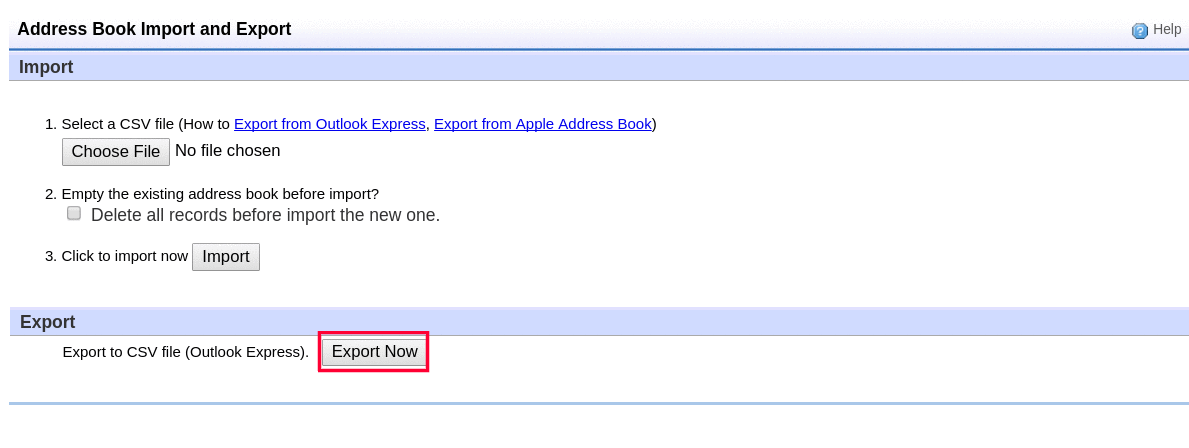This screenshot has width=1189, height=448.
Task: Click the 'Select a CSV file' step text
Action: [117, 124]
